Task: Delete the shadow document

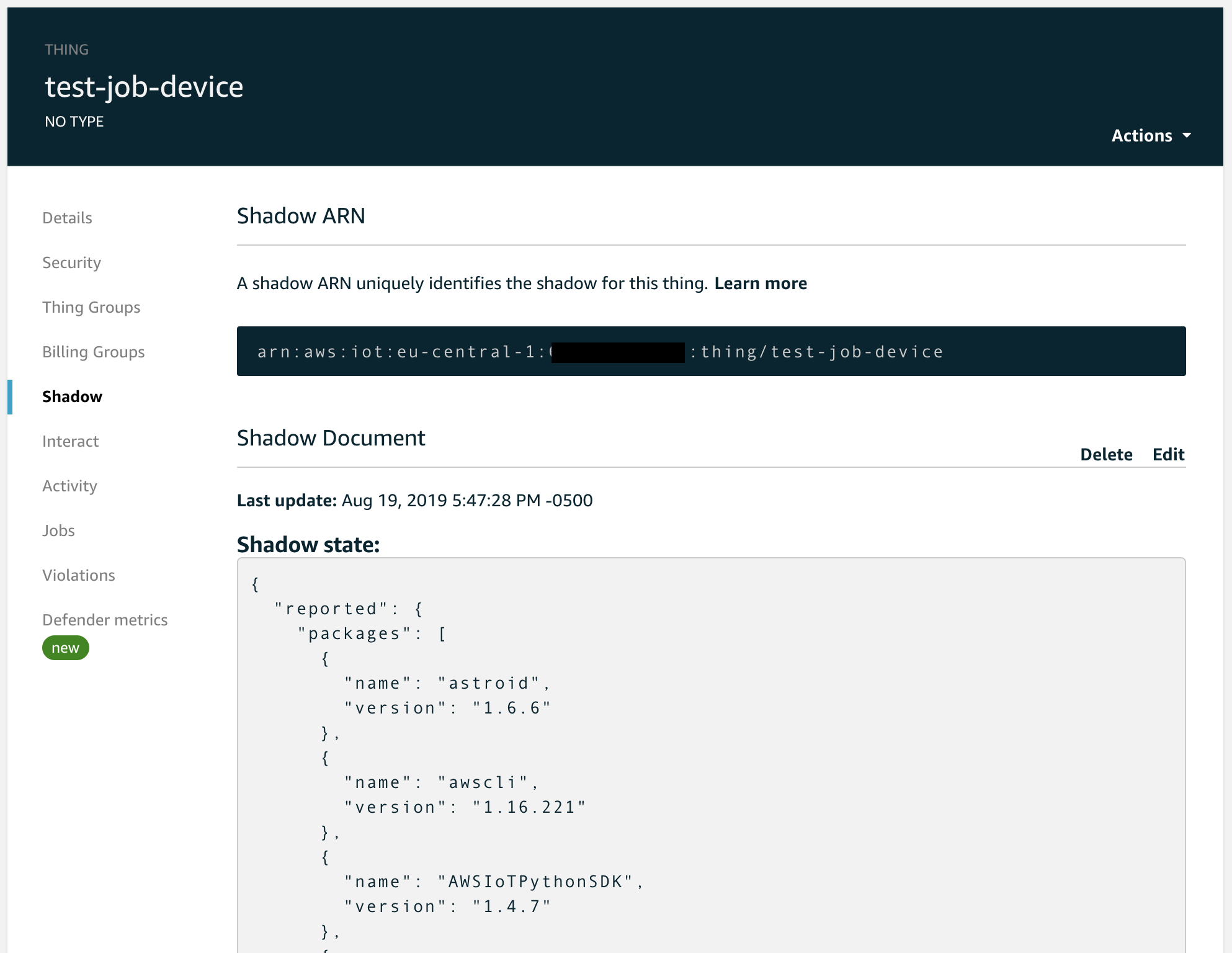Action: click(x=1106, y=454)
